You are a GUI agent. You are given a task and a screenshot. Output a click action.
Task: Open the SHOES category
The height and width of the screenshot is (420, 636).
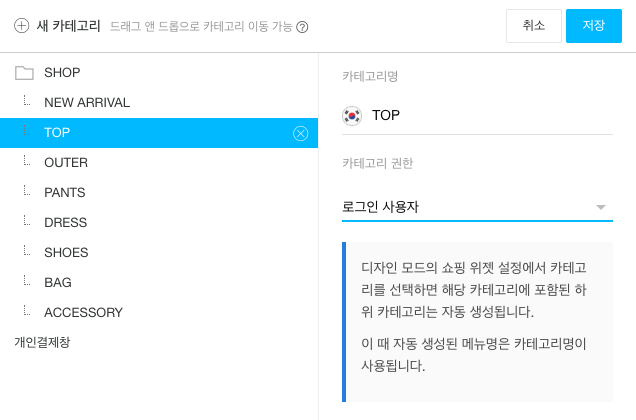point(159,252)
